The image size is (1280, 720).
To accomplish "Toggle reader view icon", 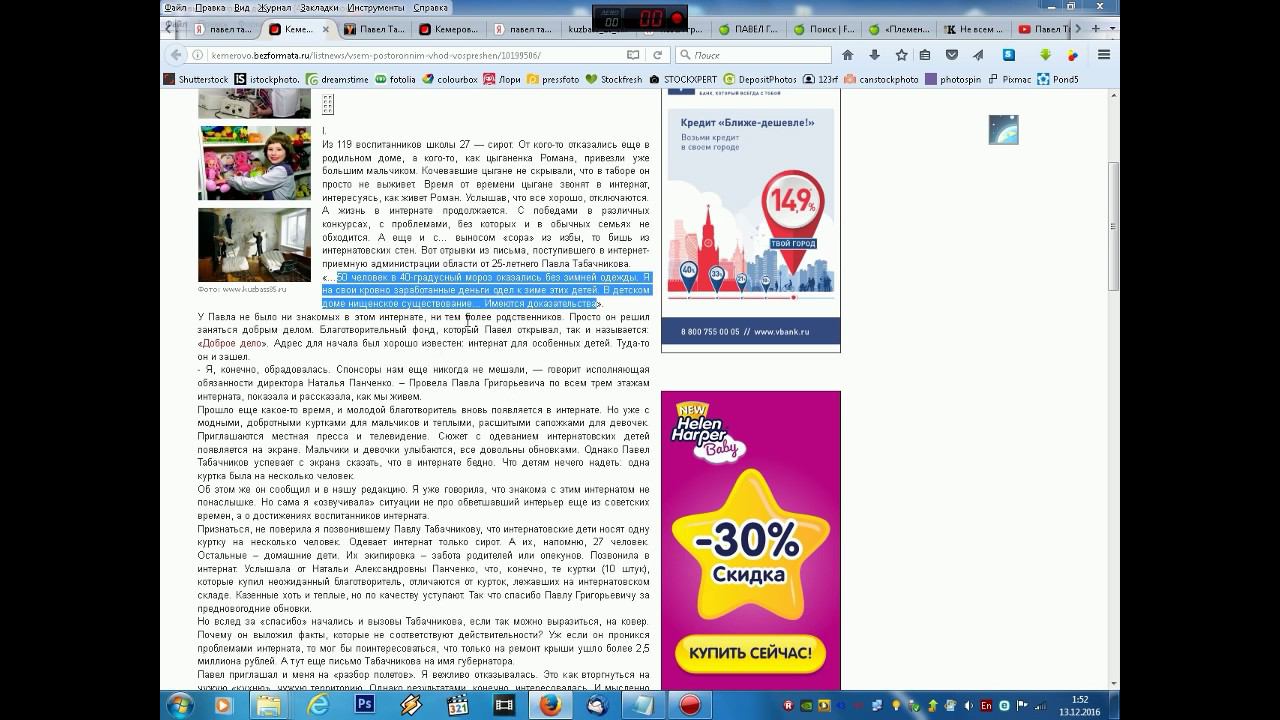I will click(633, 55).
